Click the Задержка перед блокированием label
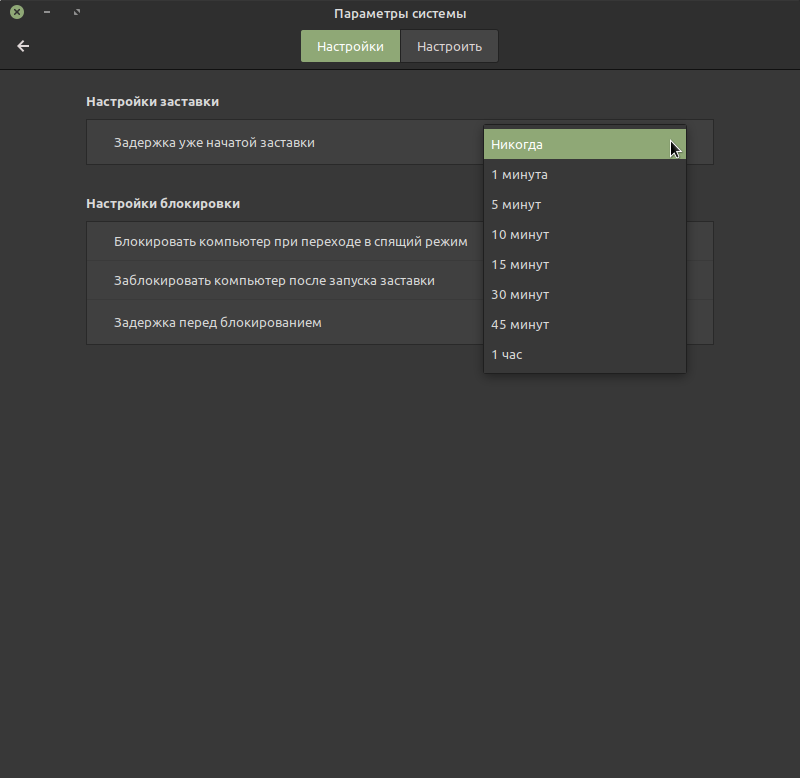Image resolution: width=800 pixels, height=778 pixels. tap(217, 322)
